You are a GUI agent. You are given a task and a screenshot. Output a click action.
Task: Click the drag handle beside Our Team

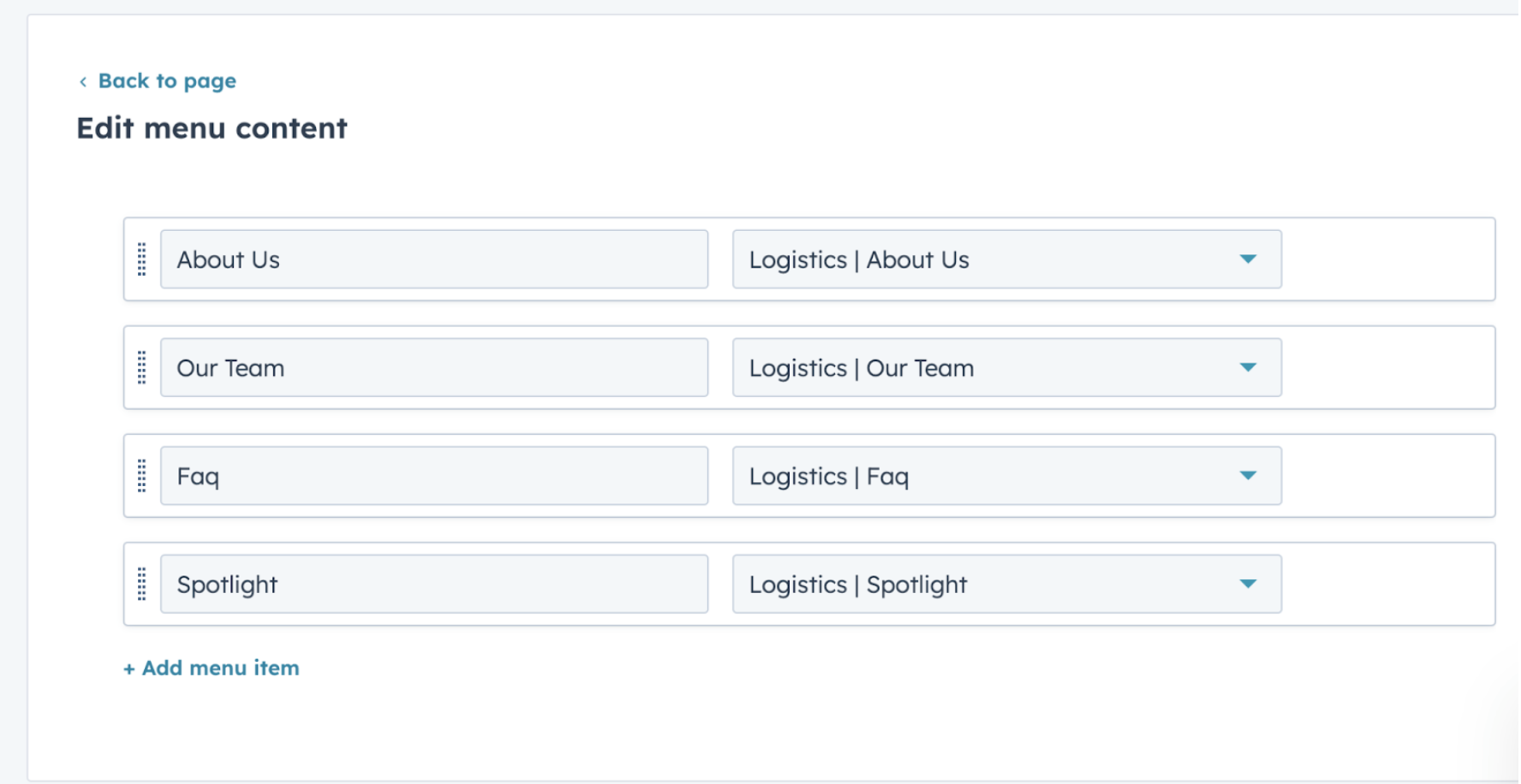tap(142, 368)
